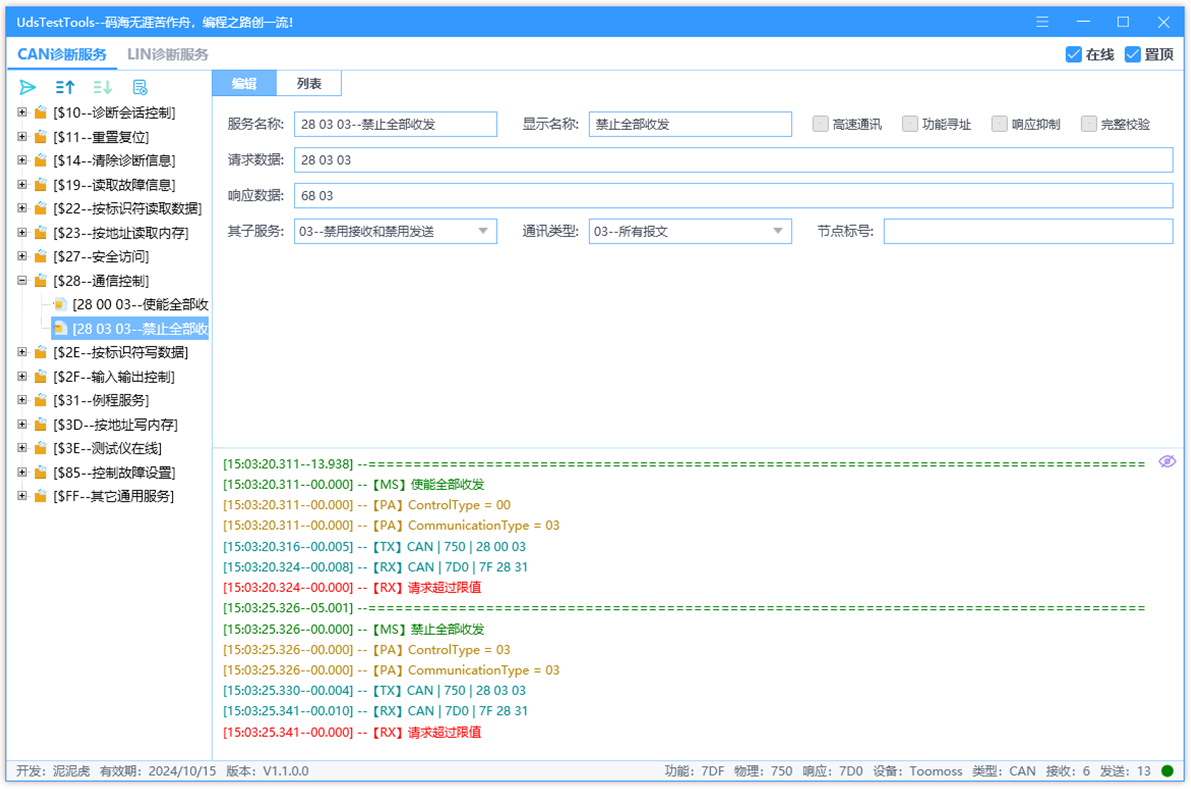Enable the 高速通讯 checkbox

820,124
